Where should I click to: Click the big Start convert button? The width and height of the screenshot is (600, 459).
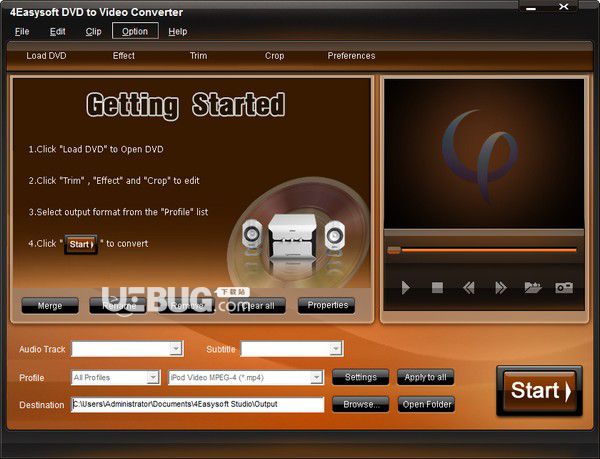[540, 391]
